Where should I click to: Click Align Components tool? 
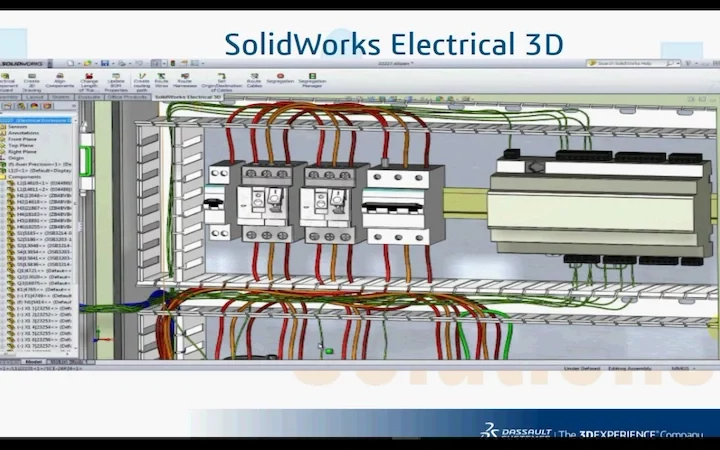(60, 81)
